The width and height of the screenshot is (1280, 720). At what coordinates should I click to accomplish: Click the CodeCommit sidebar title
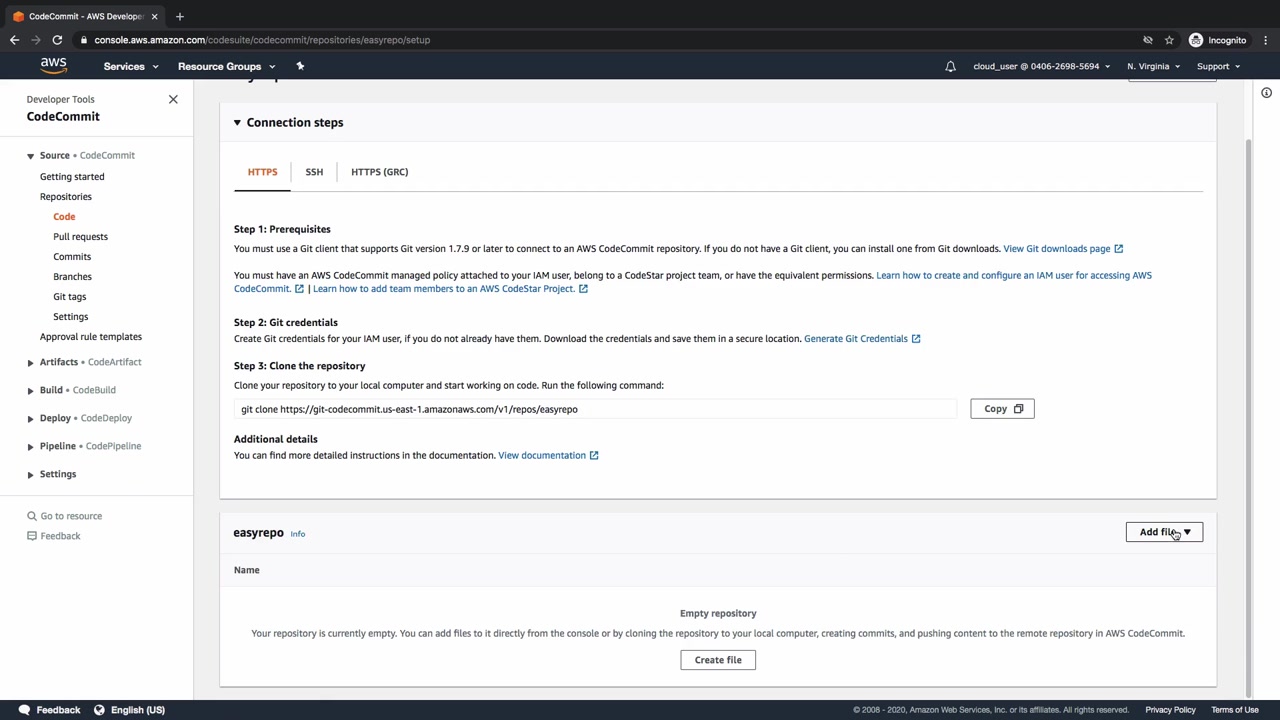pyautogui.click(x=63, y=116)
